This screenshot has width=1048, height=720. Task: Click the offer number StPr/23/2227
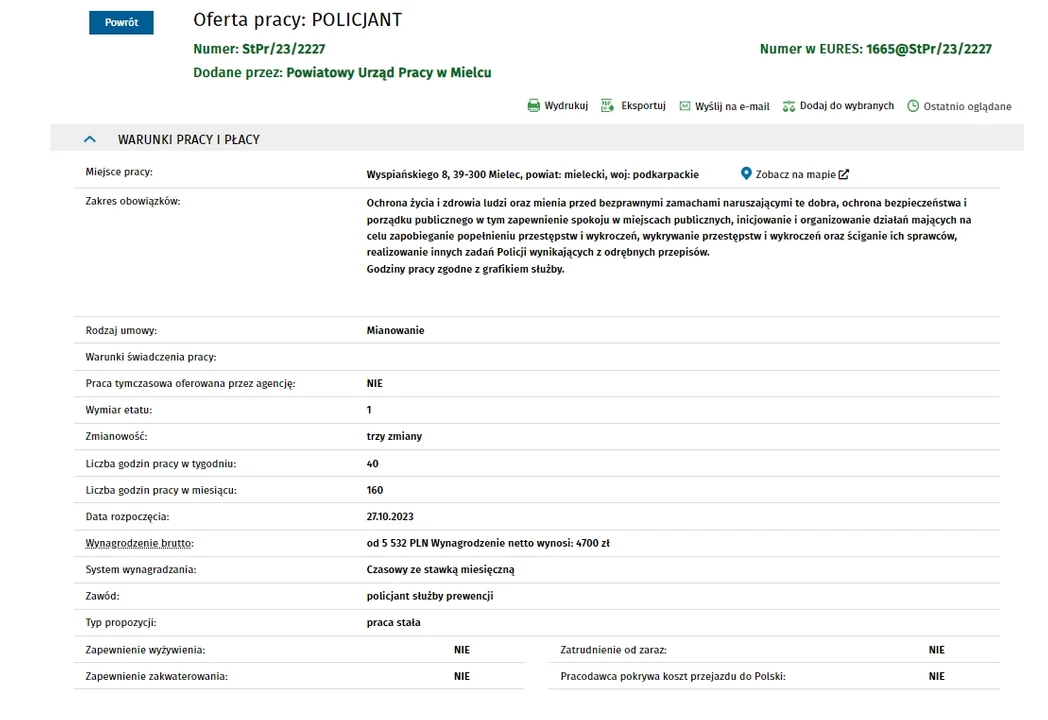click(283, 49)
